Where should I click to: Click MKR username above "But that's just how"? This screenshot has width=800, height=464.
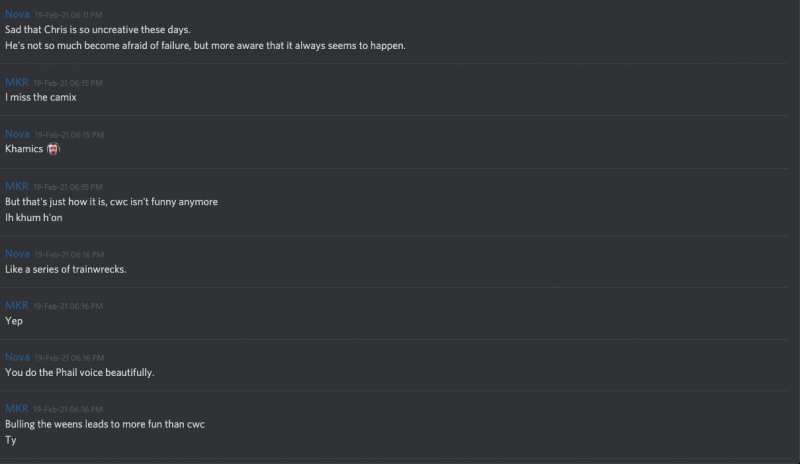tap(17, 187)
